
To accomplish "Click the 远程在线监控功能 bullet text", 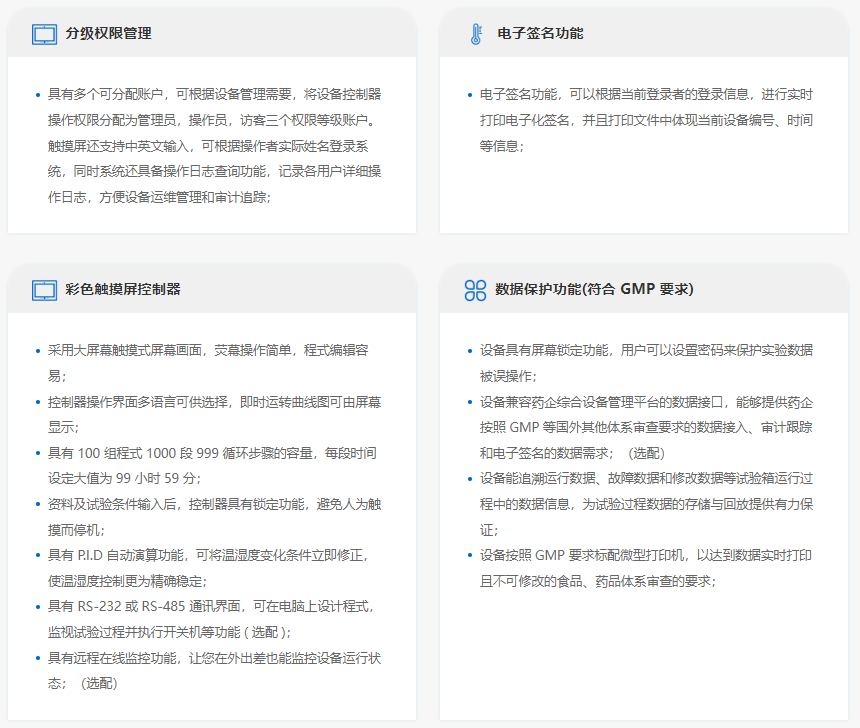I will (214, 671).
